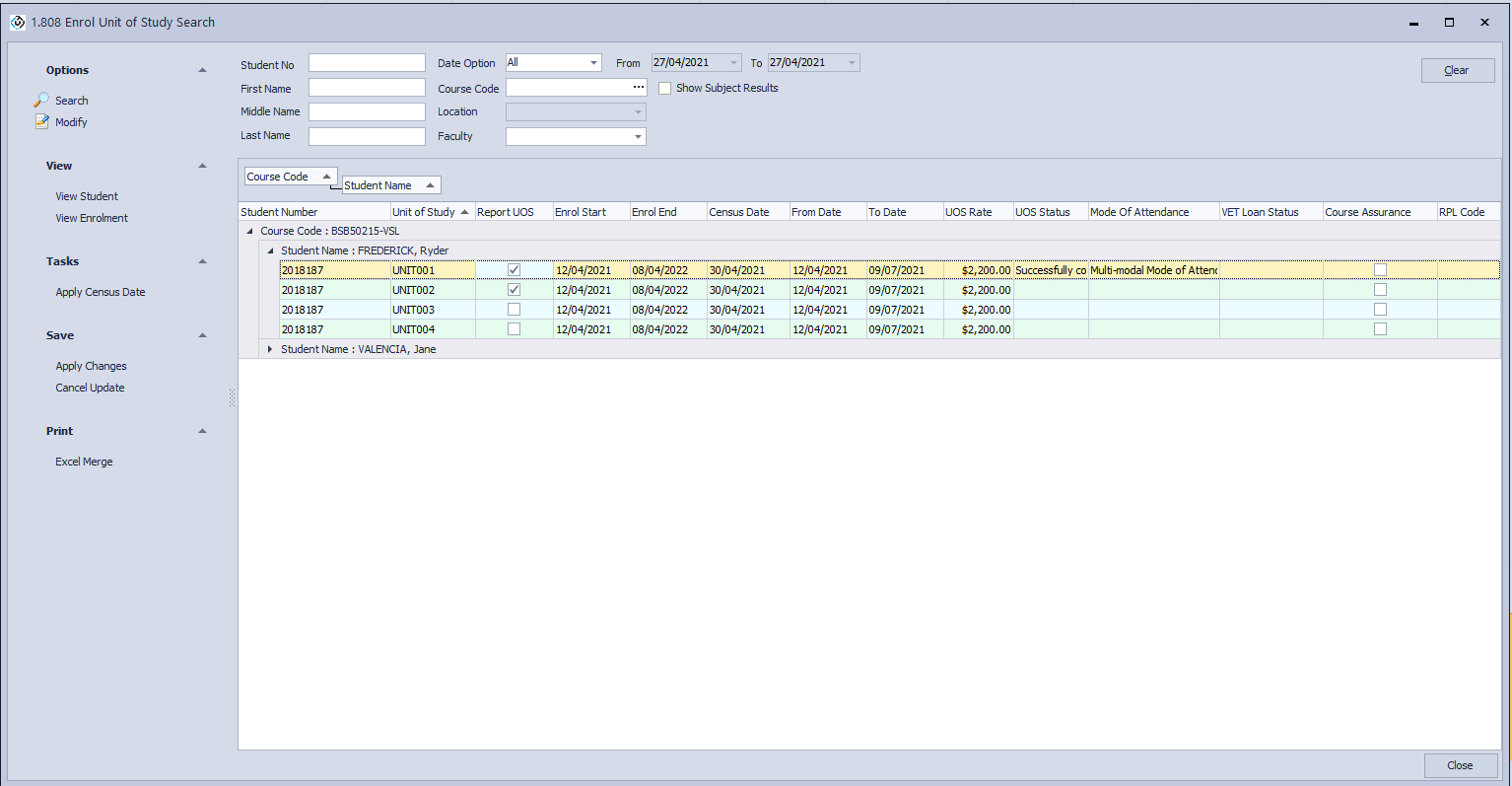This screenshot has width=1512, height=786.
Task: Uncheck Report UOS for UNIT002 row
Action: (514, 290)
